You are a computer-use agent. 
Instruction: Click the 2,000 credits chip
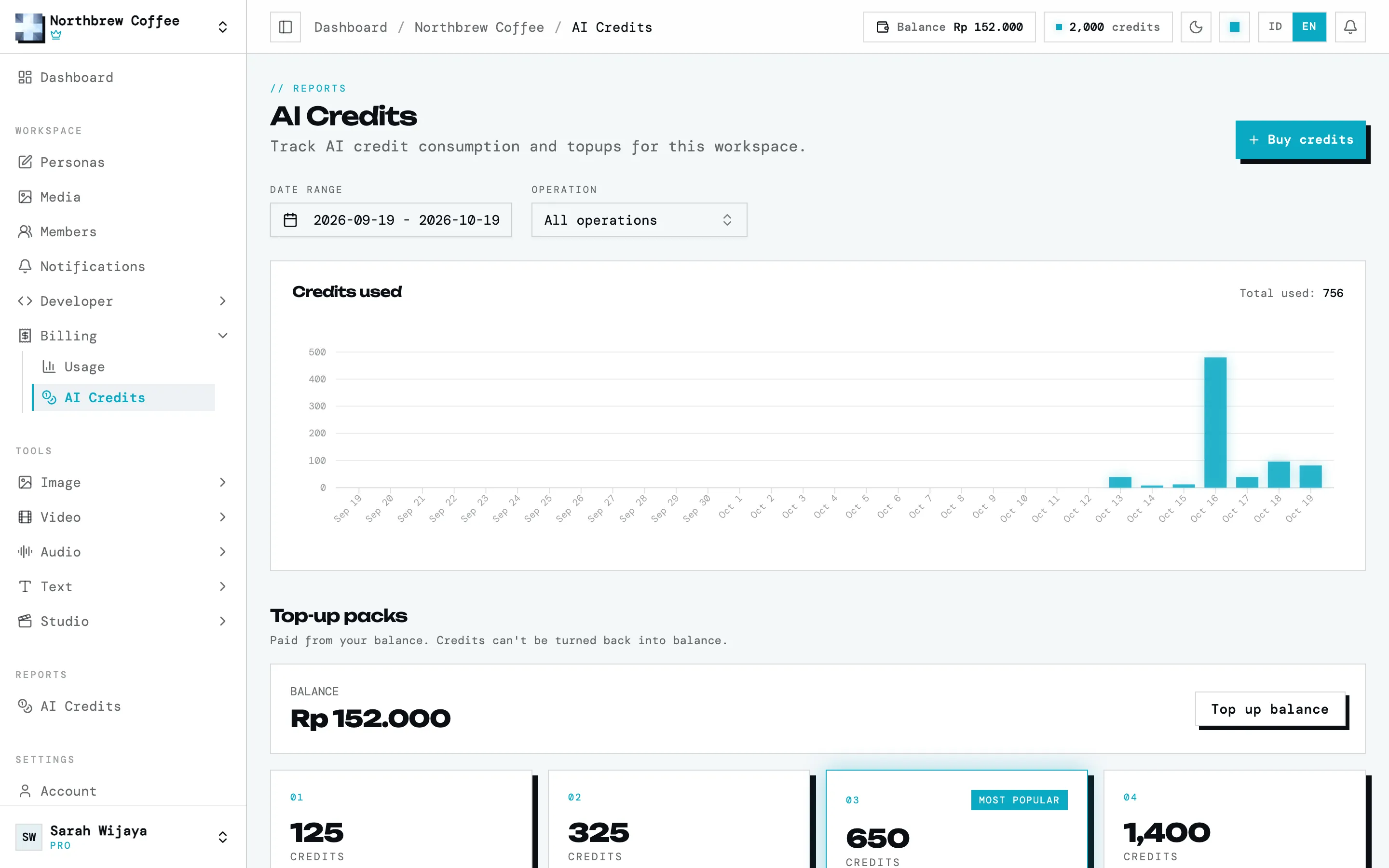1108,27
